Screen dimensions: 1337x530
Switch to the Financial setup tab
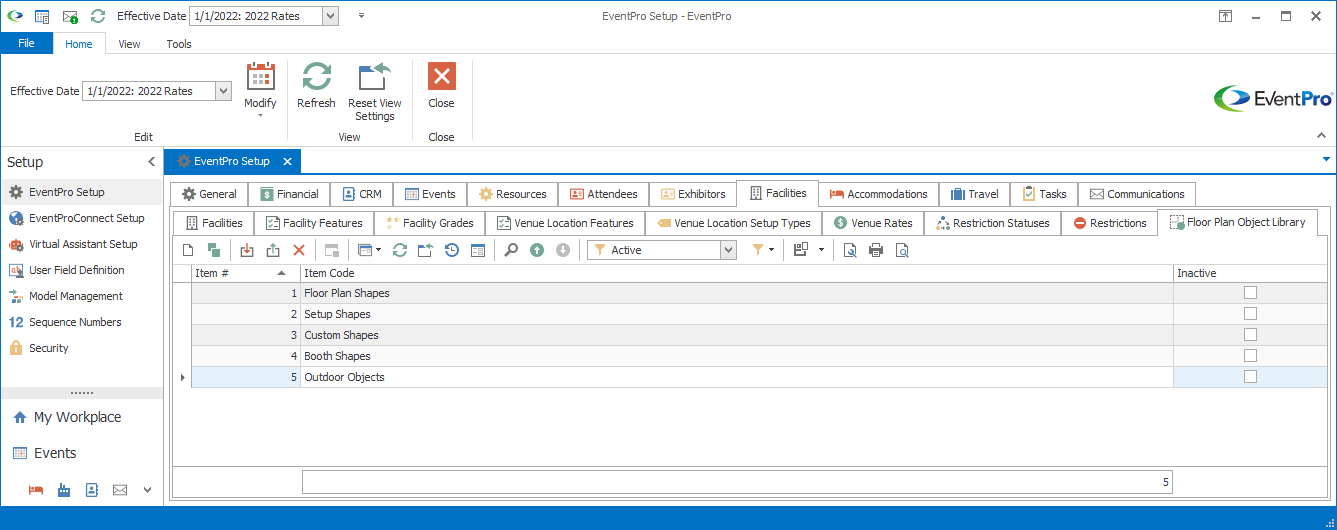click(289, 194)
